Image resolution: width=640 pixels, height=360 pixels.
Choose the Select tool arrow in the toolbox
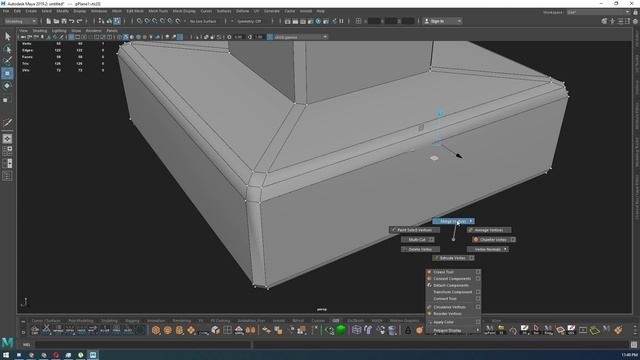click(7, 36)
